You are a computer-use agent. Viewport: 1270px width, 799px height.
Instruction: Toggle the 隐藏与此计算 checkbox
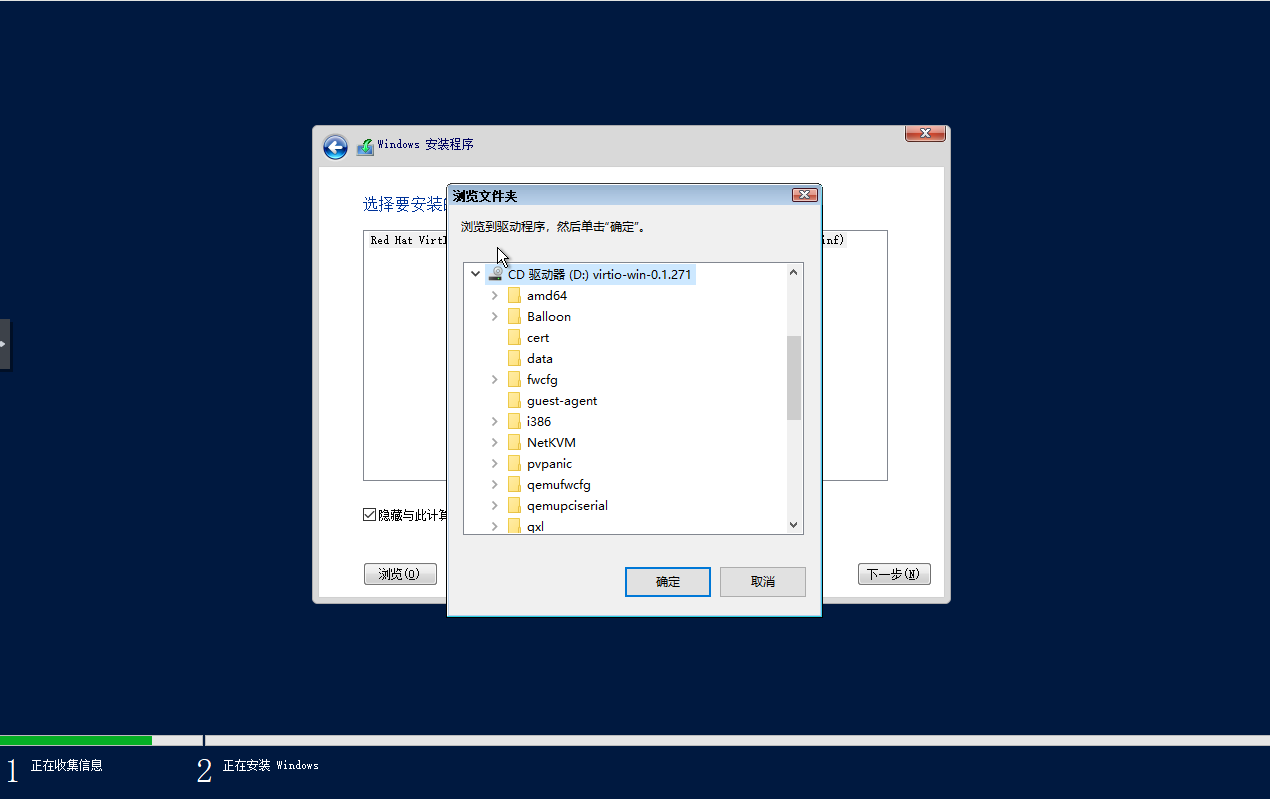369,515
